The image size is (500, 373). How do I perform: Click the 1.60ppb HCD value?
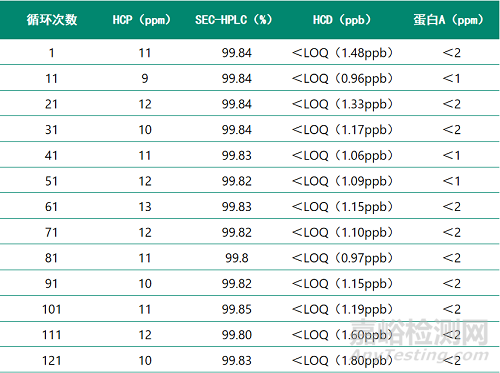coord(342,335)
